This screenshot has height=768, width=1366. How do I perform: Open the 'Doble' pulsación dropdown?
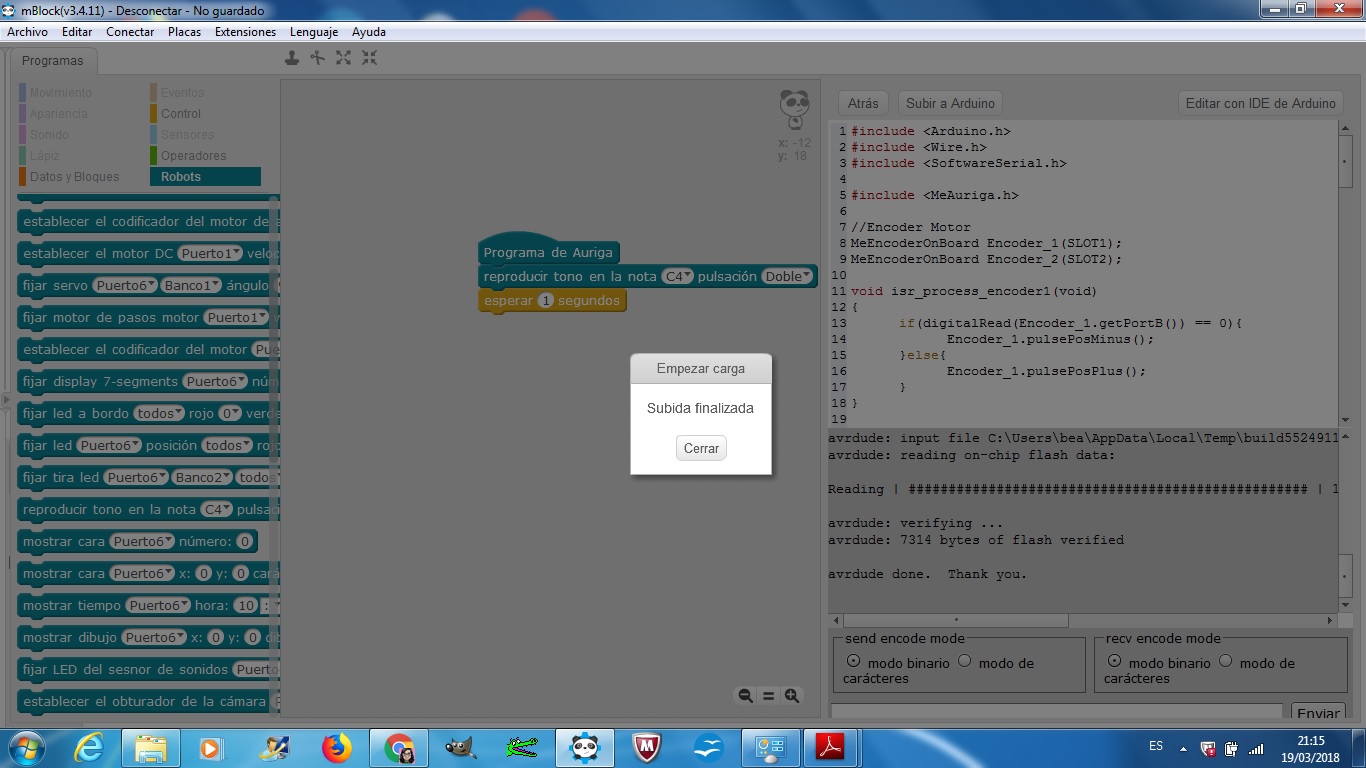788,277
